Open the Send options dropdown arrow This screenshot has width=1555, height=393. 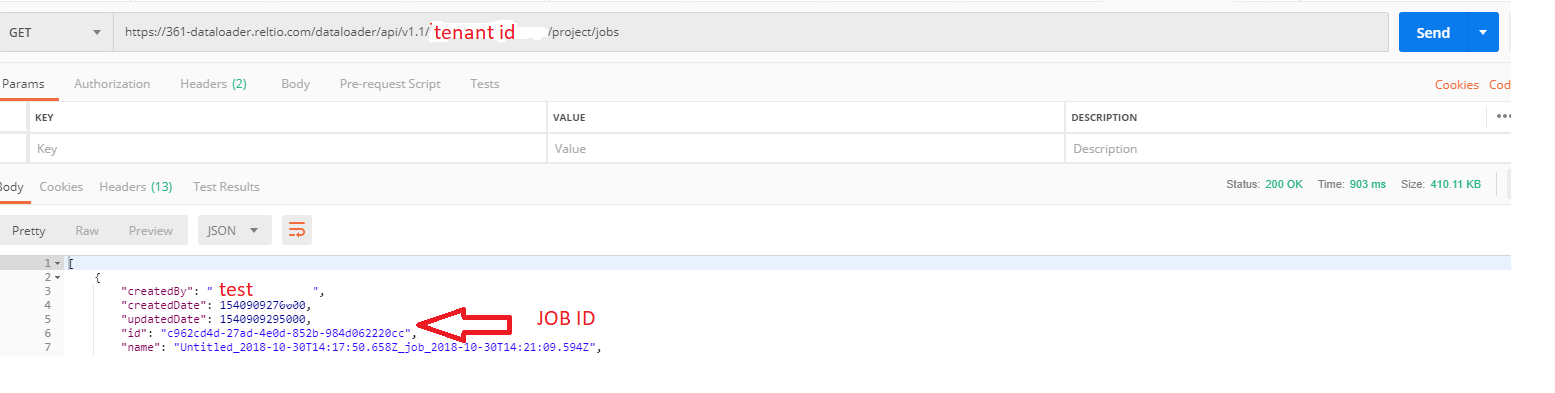1483,33
